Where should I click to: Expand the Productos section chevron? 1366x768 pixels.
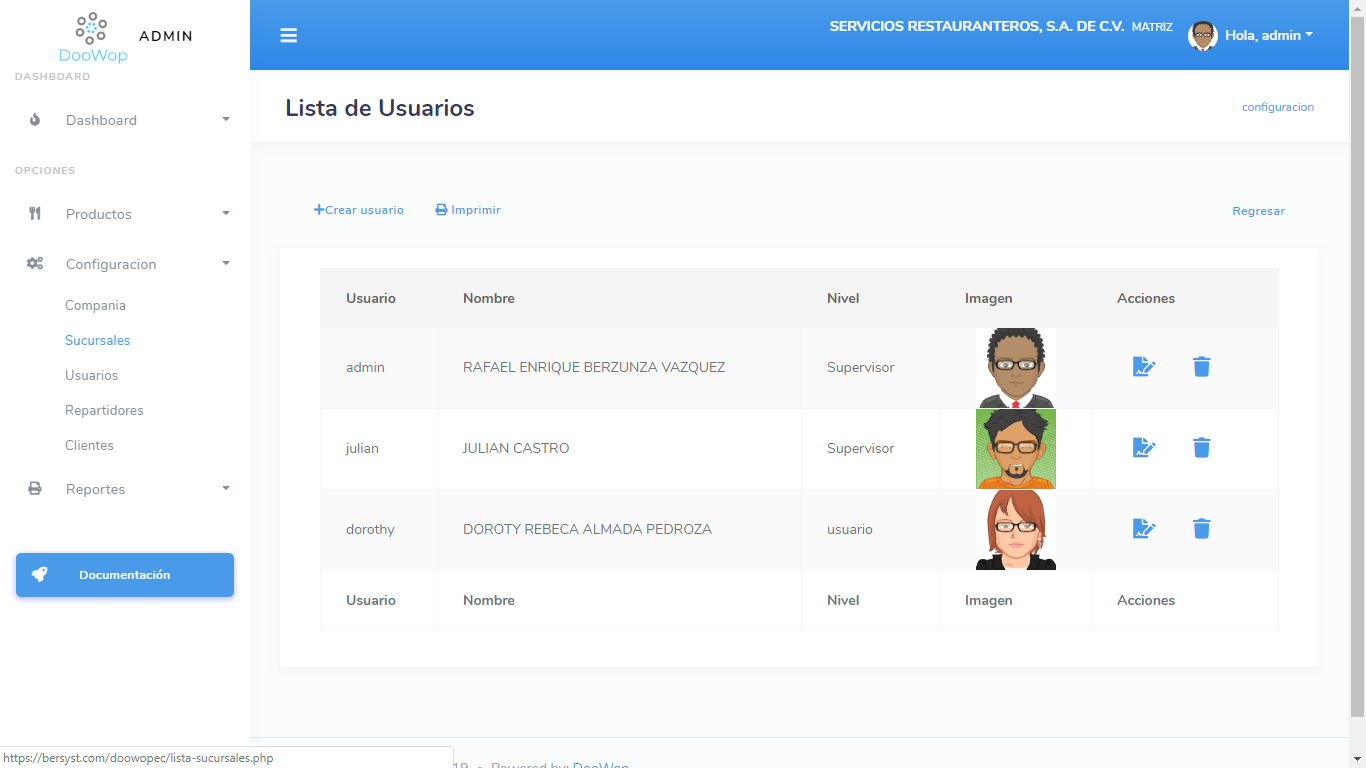coord(226,213)
